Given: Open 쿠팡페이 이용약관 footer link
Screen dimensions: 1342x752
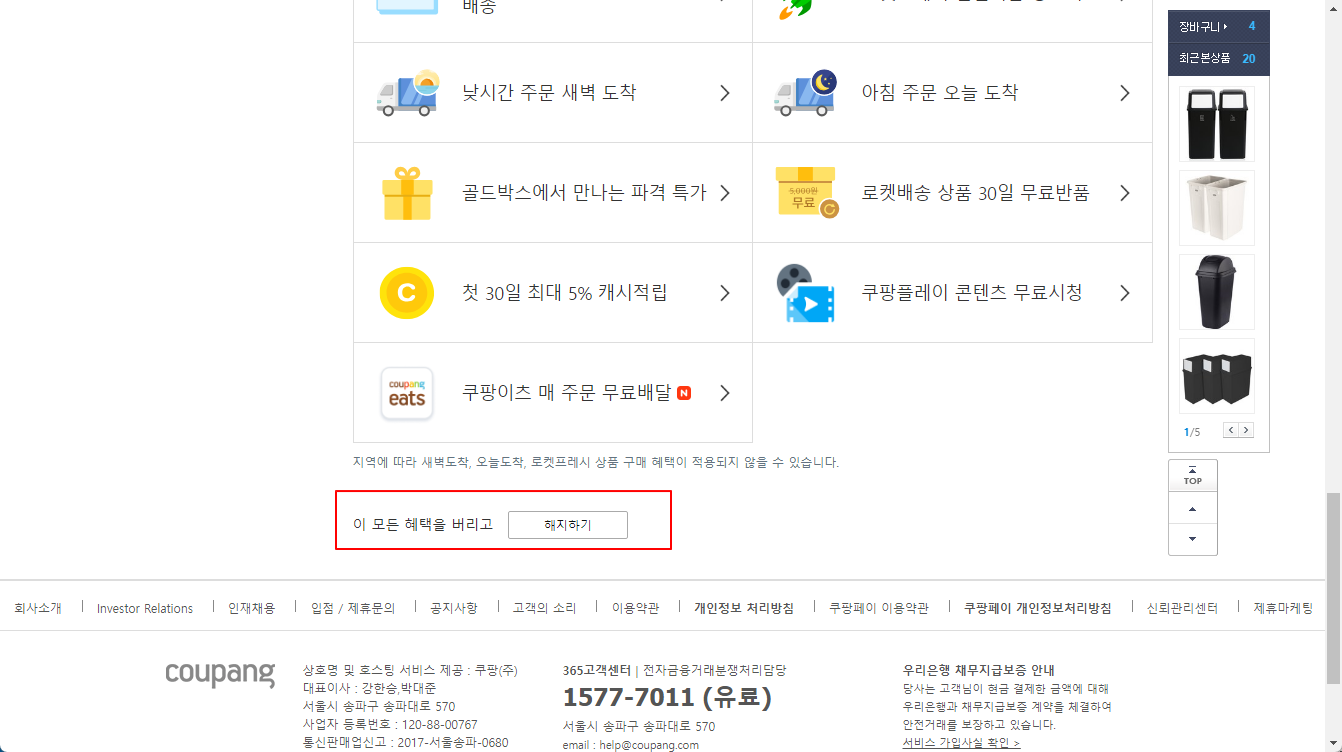Looking at the screenshot, I should click(879, 608).
